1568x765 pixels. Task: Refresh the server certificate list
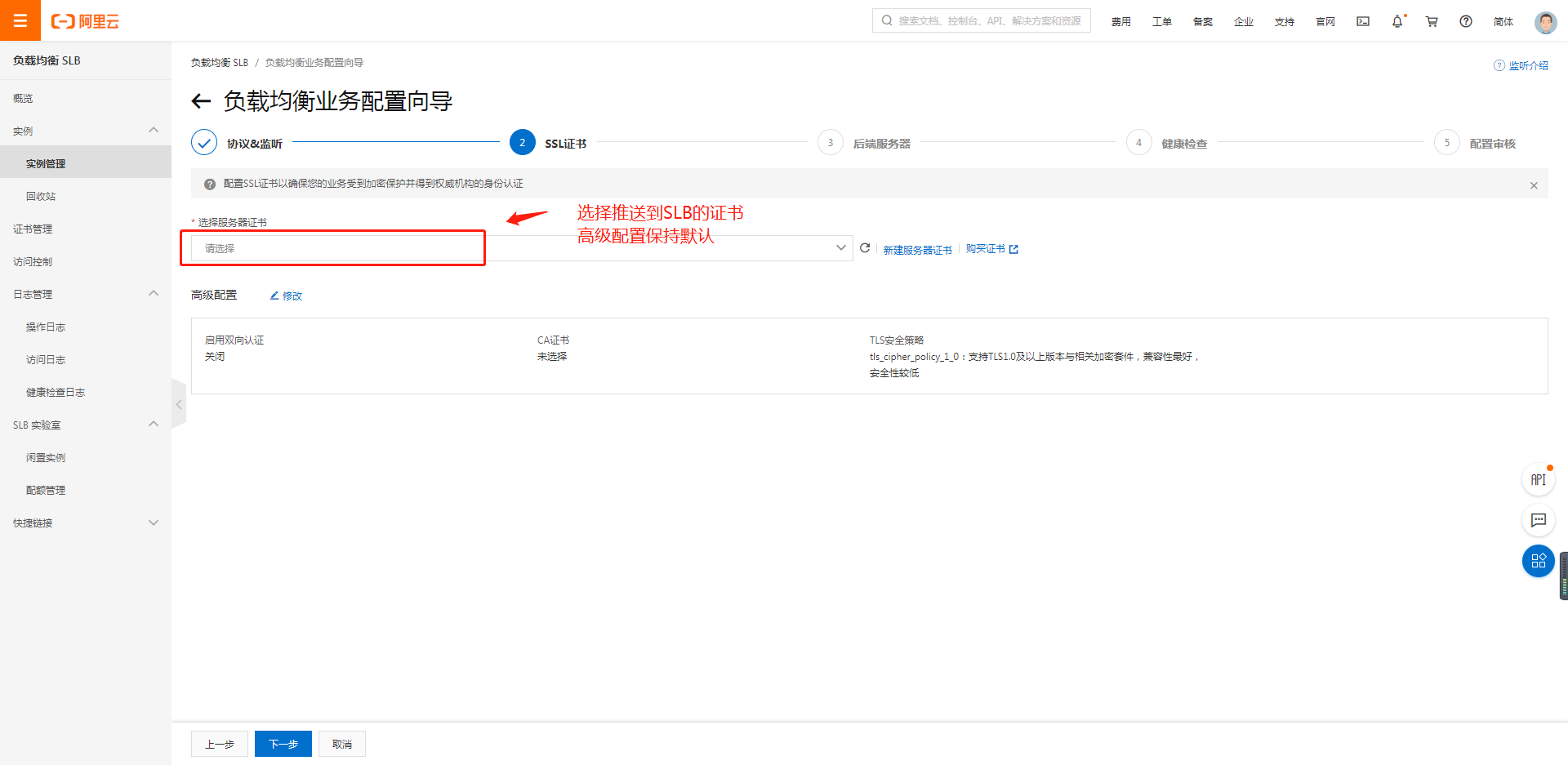point(865,248)
